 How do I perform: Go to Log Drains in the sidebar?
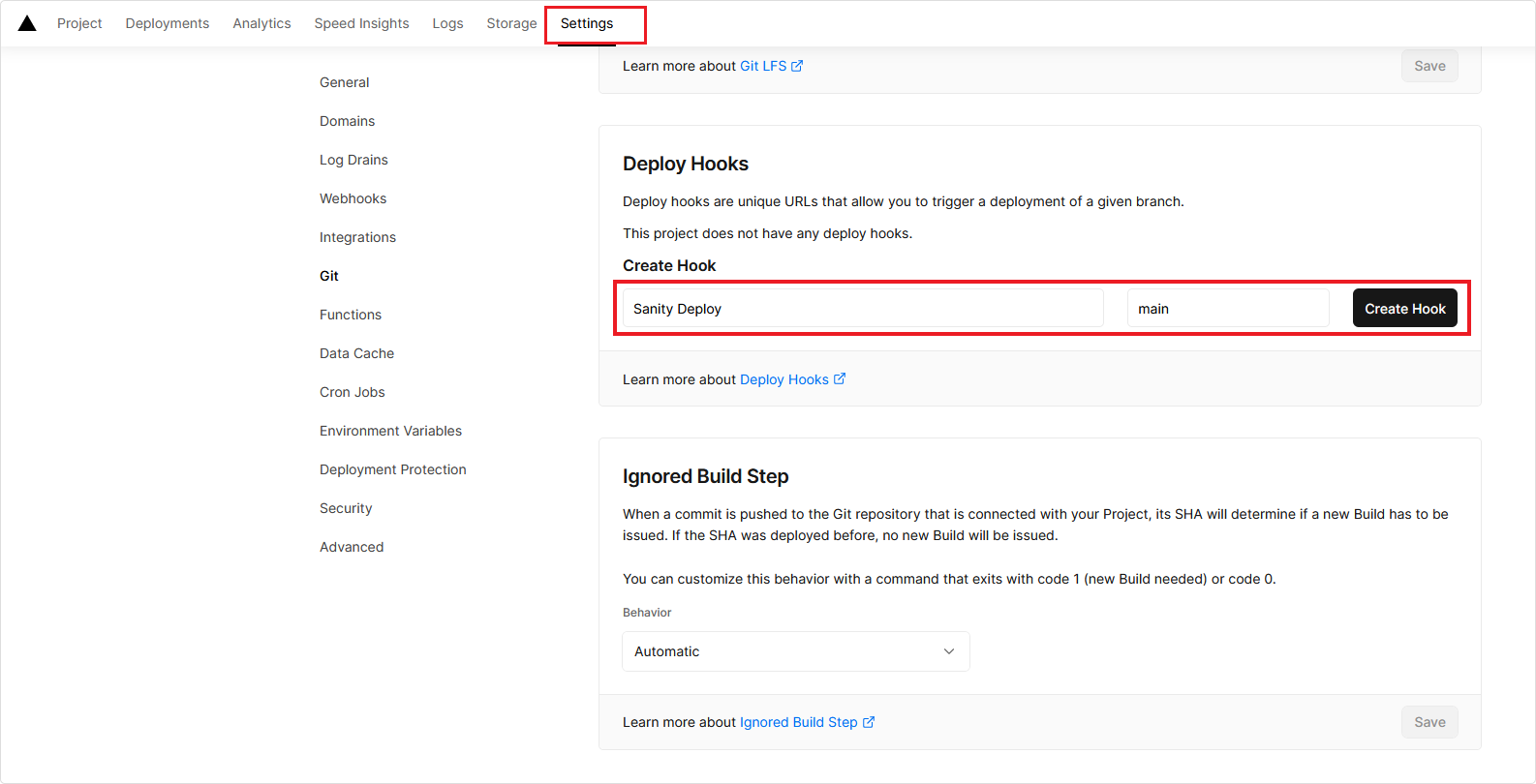tap(353, 160)
